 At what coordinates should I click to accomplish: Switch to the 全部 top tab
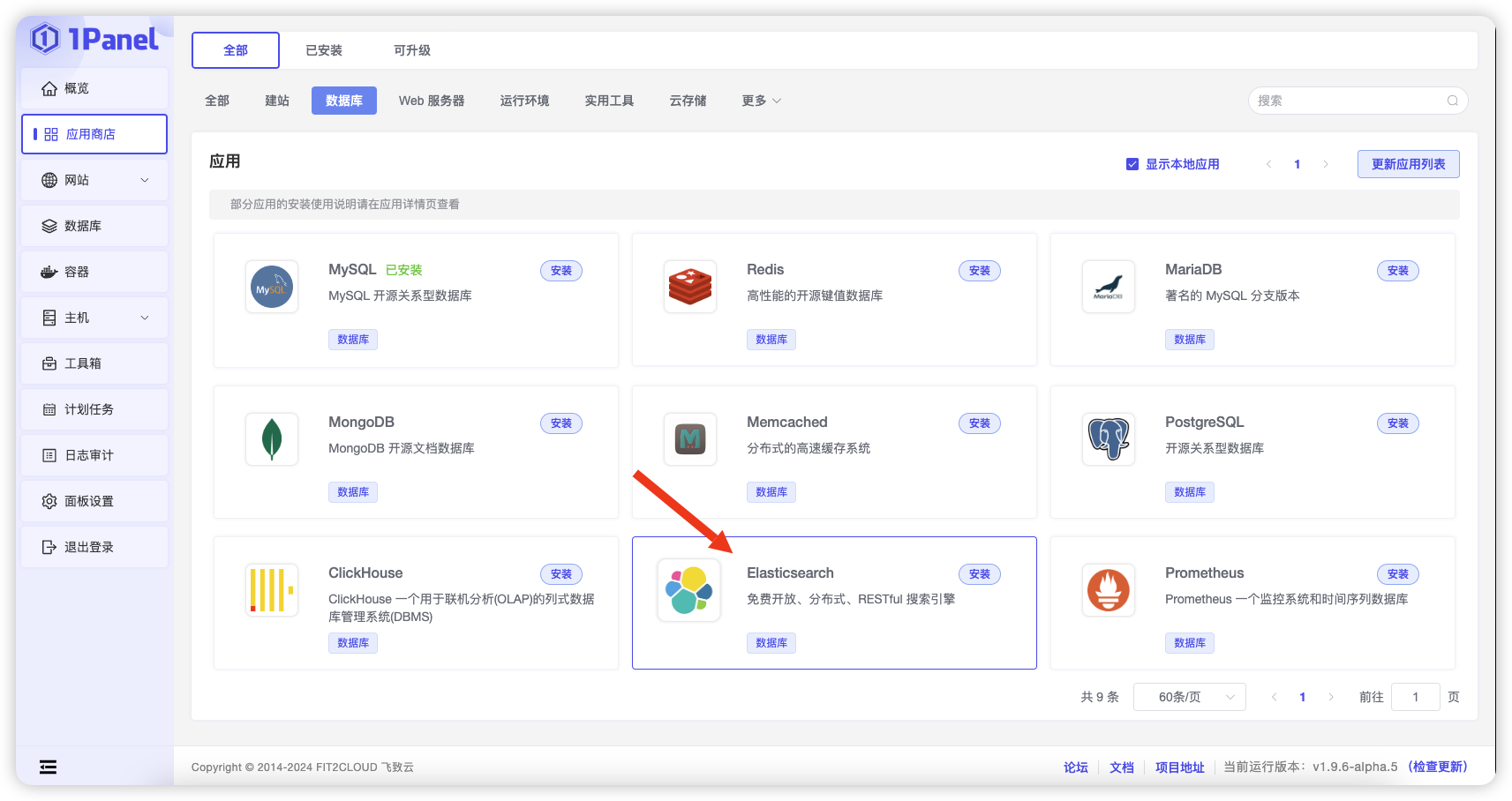pos(236,50)
